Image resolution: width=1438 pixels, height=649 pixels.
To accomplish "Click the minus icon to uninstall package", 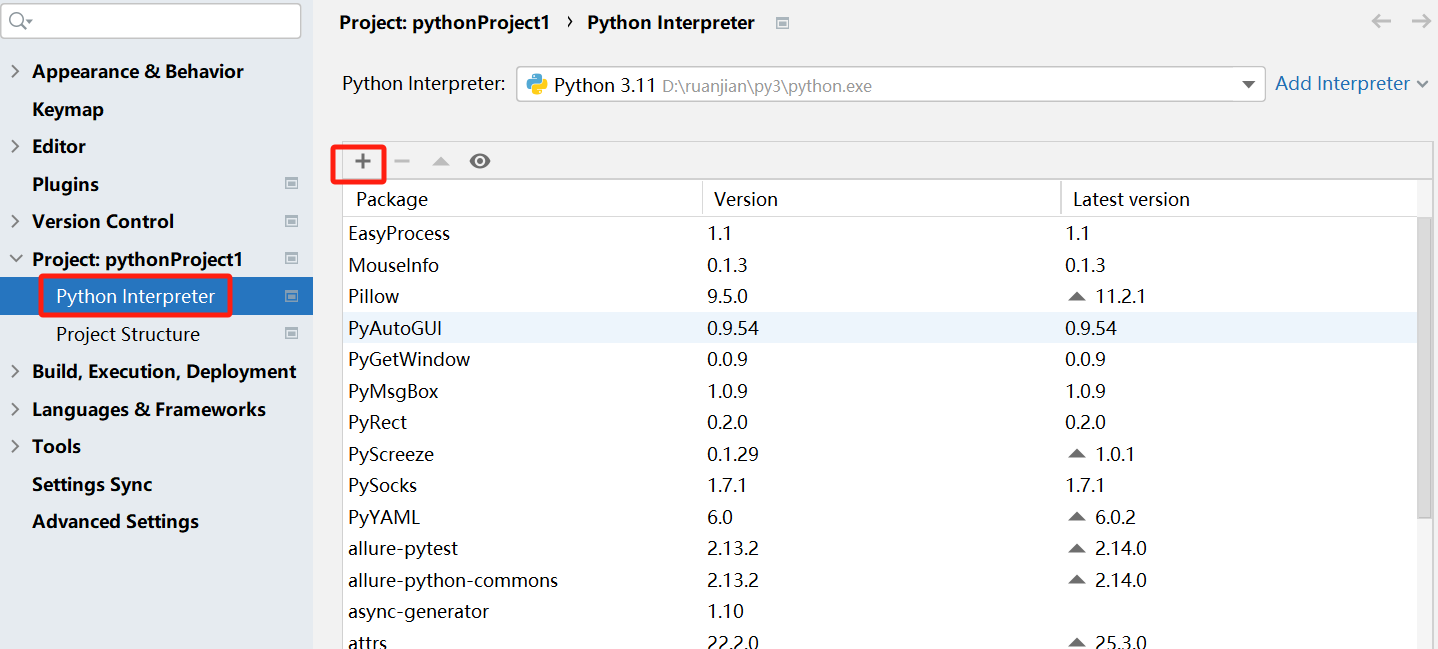I will point(402,161).
